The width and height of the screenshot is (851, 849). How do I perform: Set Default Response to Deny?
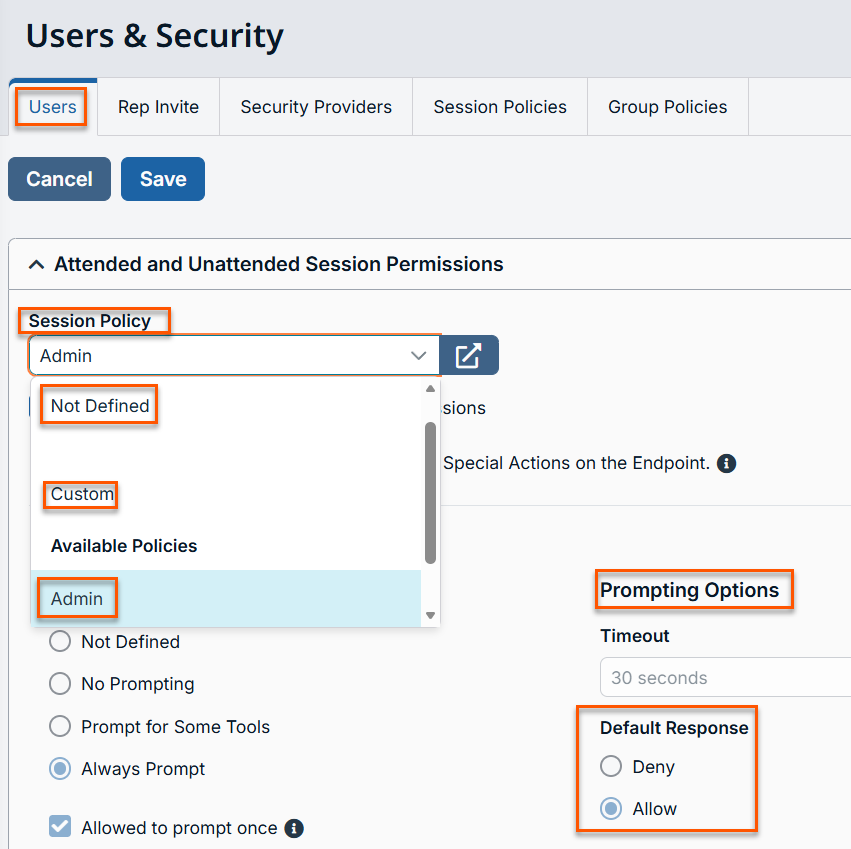611,766
